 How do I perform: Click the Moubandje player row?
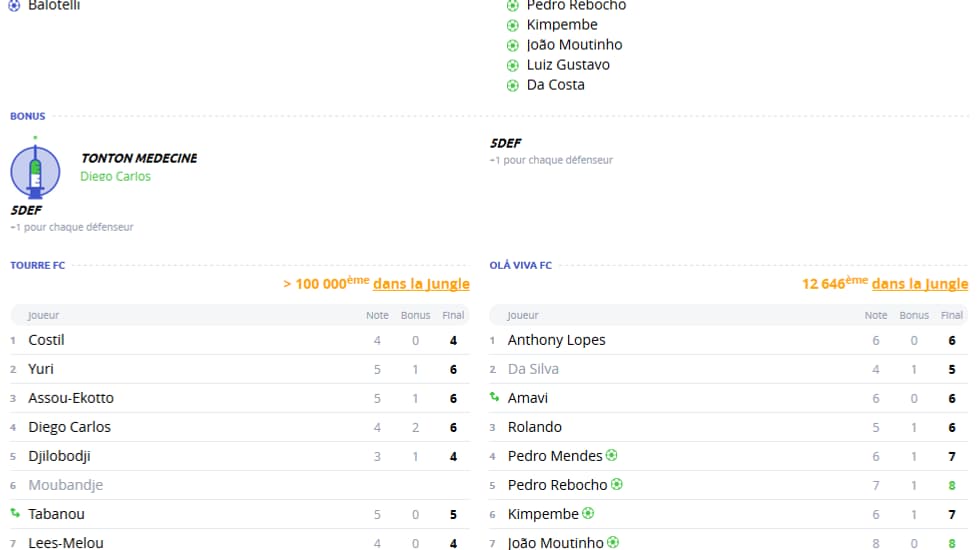[x=240, y=485]
